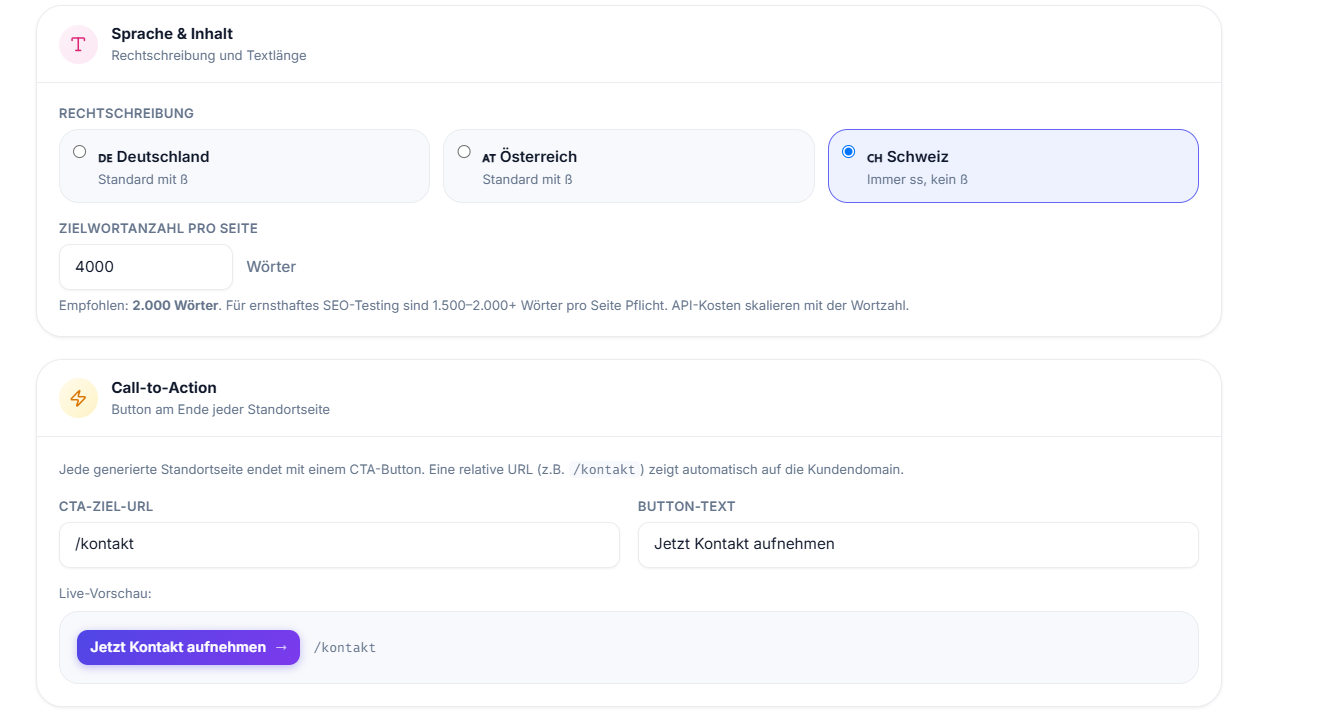Click the 'Empfohlen: 2.000 Wörter' hint text
This screenshot has width=1329, height=716.
[x=139, y=305]
